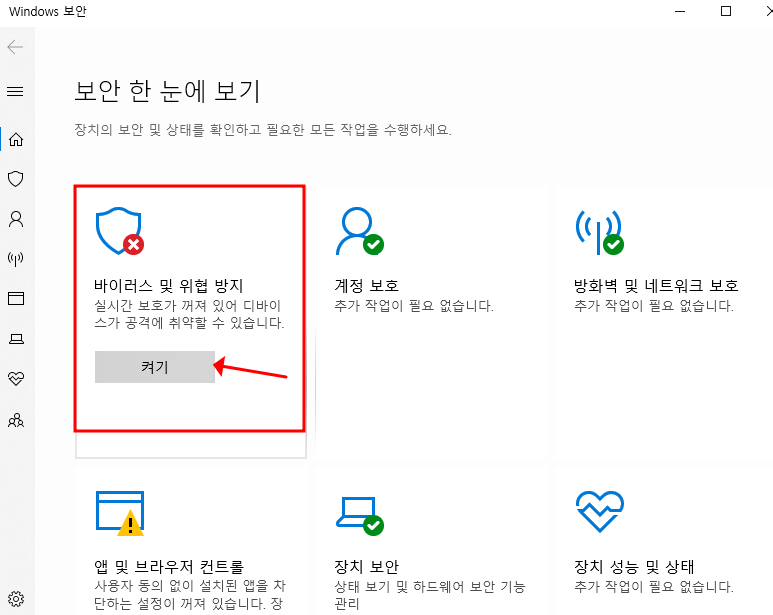
Task: Go back using the back arrow
Action: 15,47
